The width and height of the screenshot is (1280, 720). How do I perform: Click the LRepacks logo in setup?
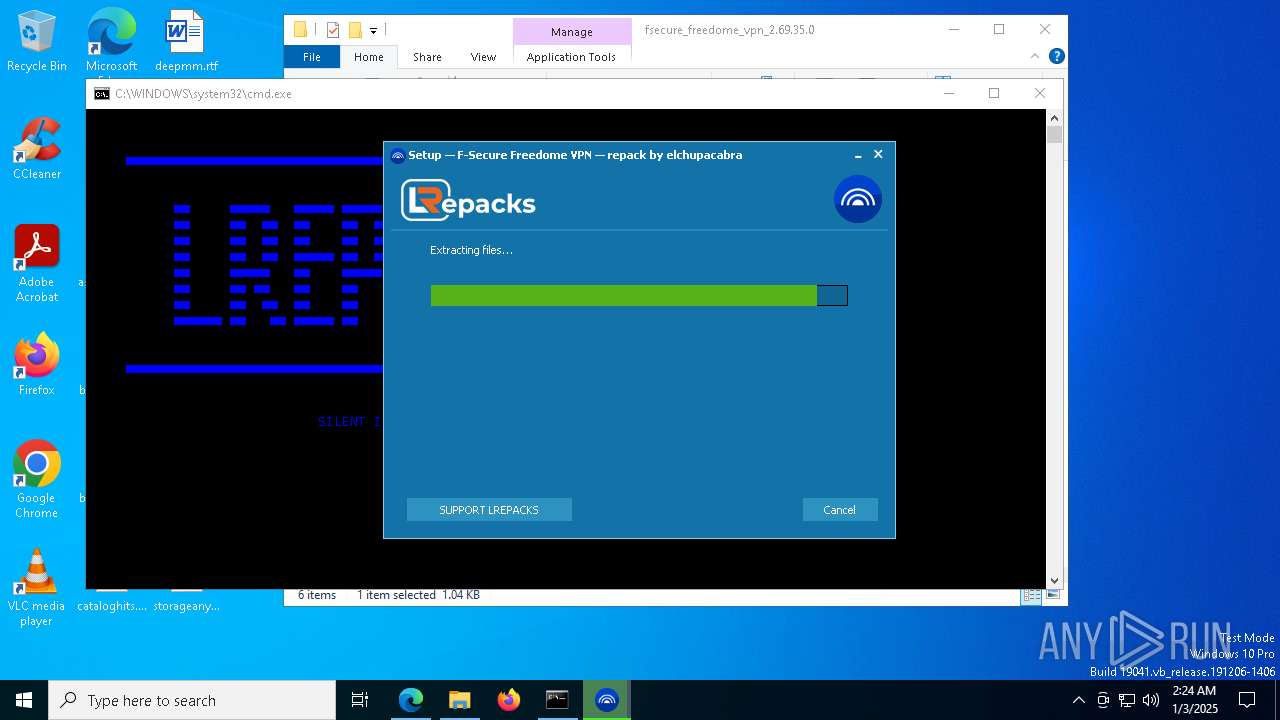(468, 200)
